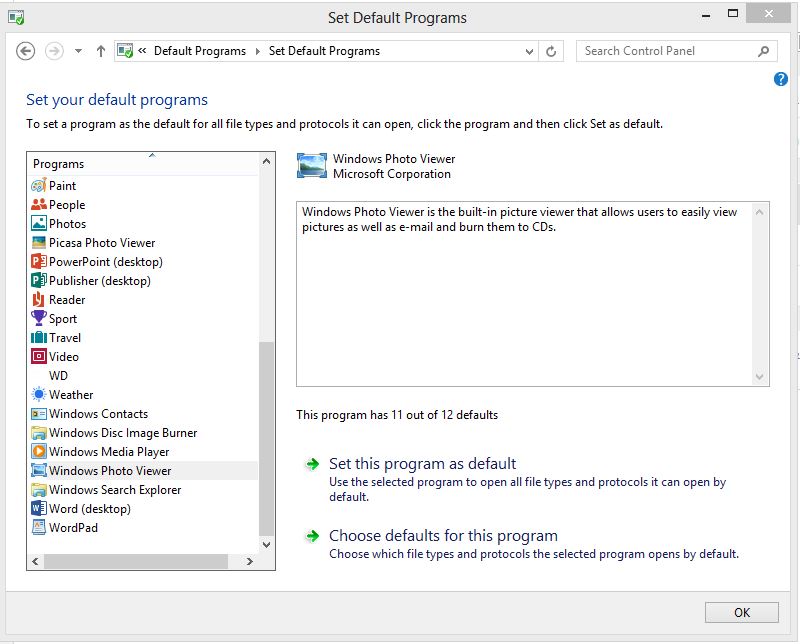This screenshot has height=644, width=800.
Task: Click the People app icon
Action: 39,205
